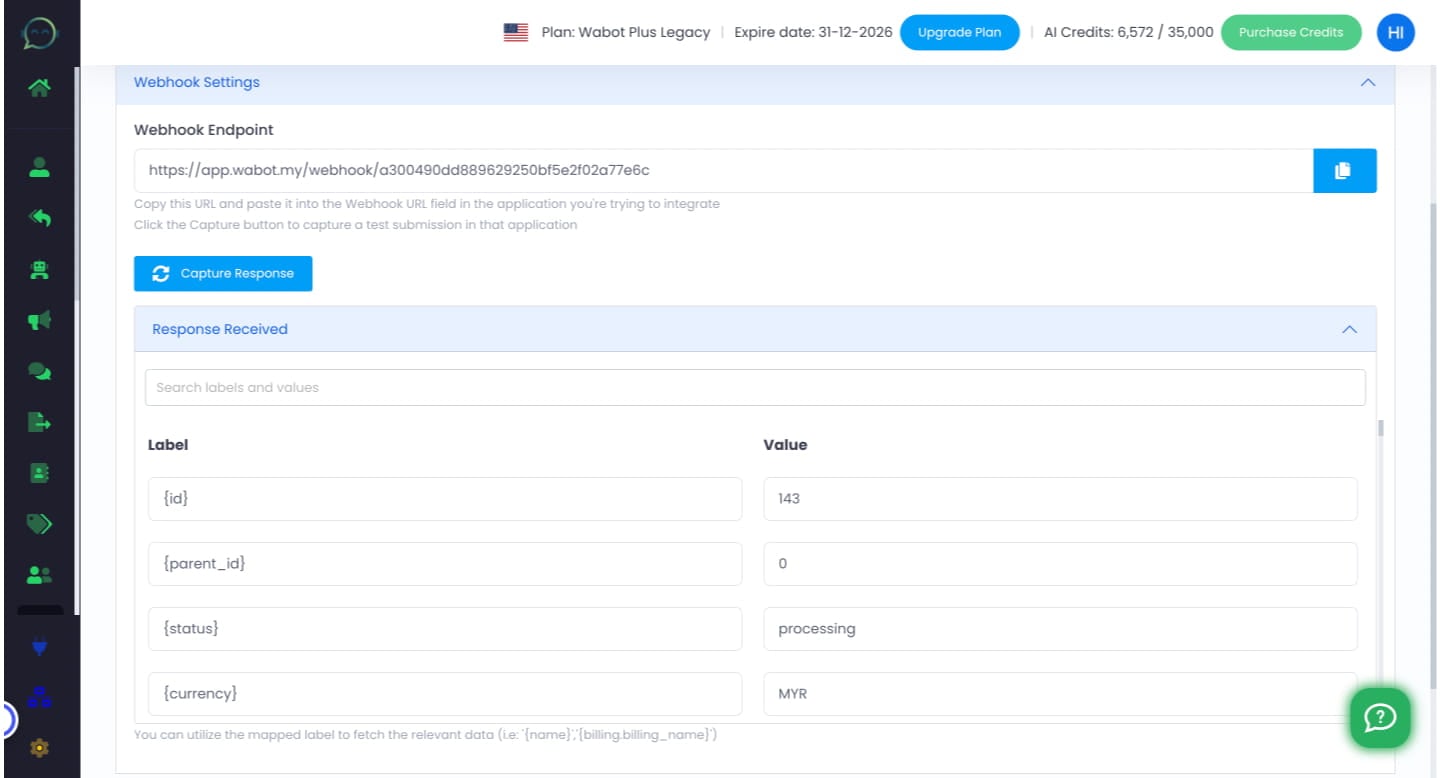
Task: Click the plug integrations sidebar icon
Action: [x=39, y=646]
